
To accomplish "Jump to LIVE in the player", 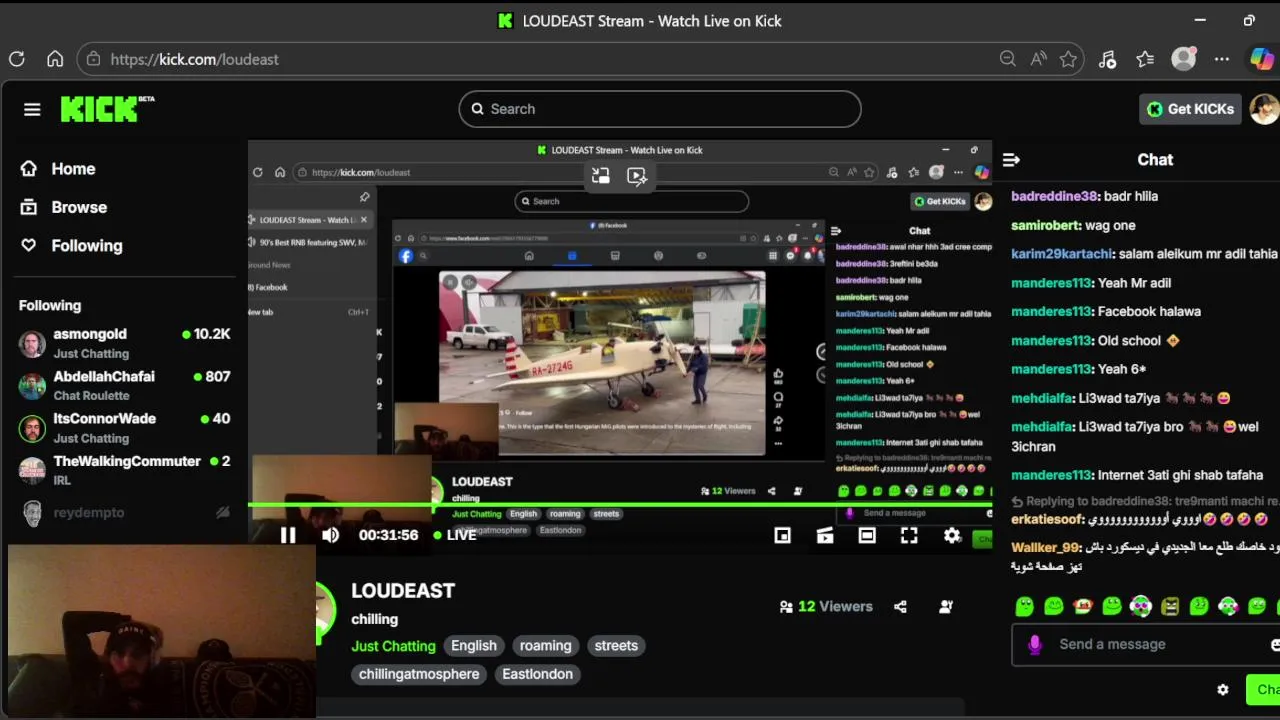I will (x=454, y=535).
